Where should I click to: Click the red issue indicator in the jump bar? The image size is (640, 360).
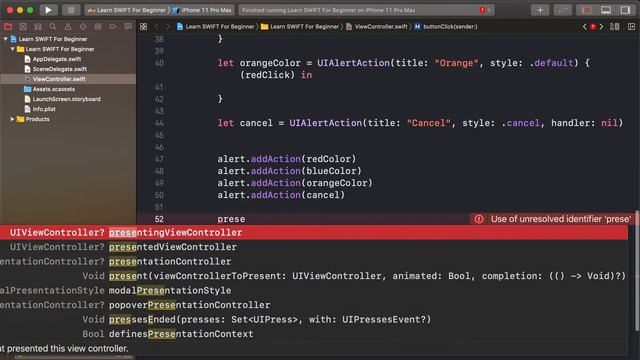[593, 27]
